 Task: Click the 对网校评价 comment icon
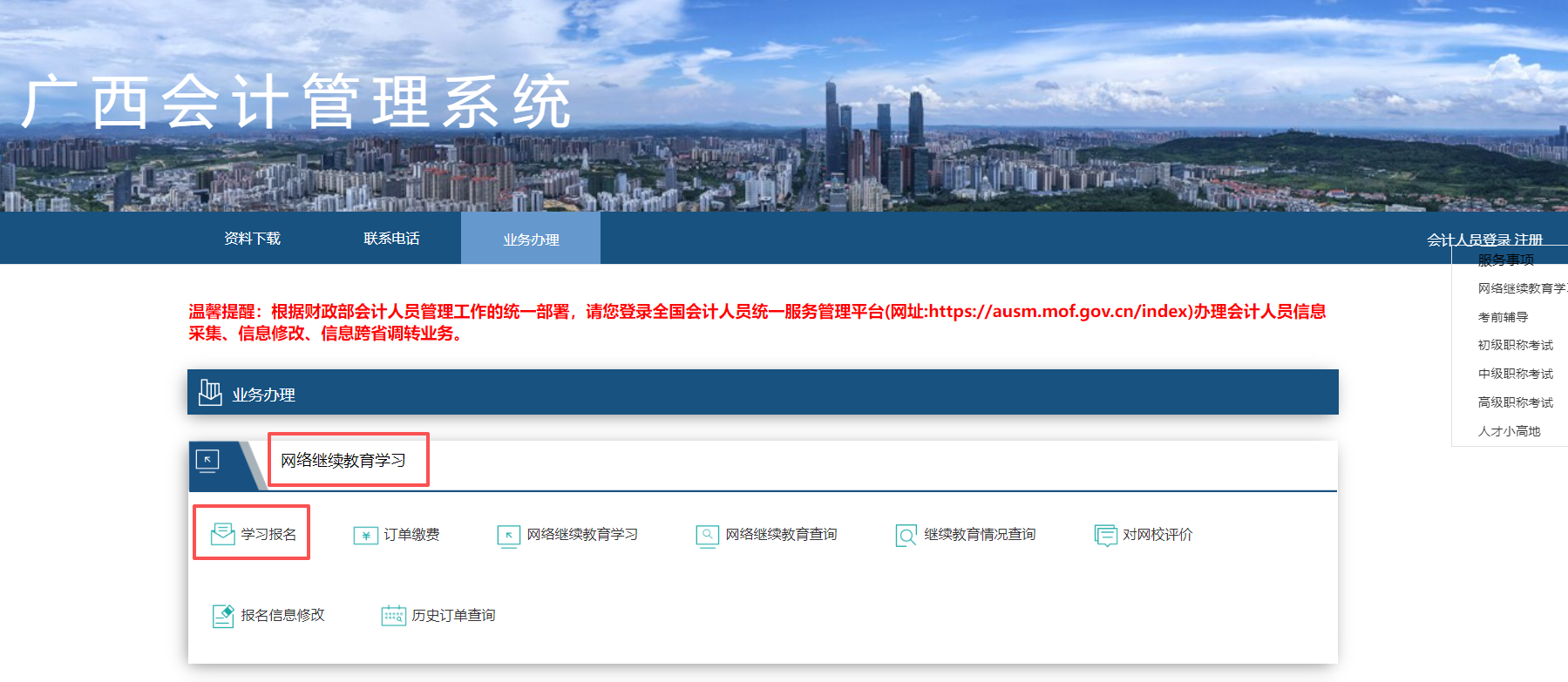[1105, 535]
